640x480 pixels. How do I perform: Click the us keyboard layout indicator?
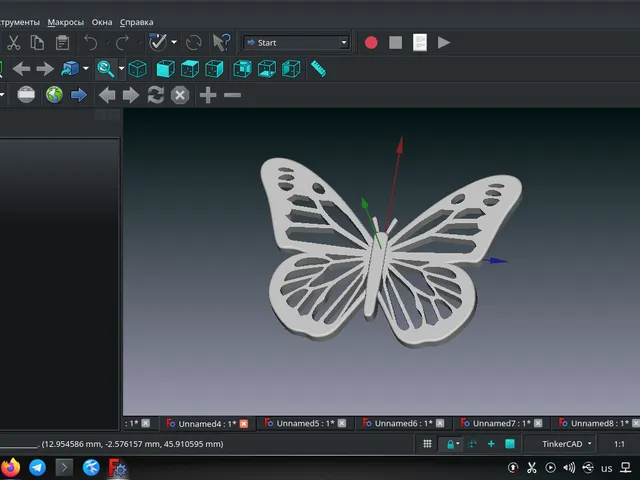click(x=607, y=468)
